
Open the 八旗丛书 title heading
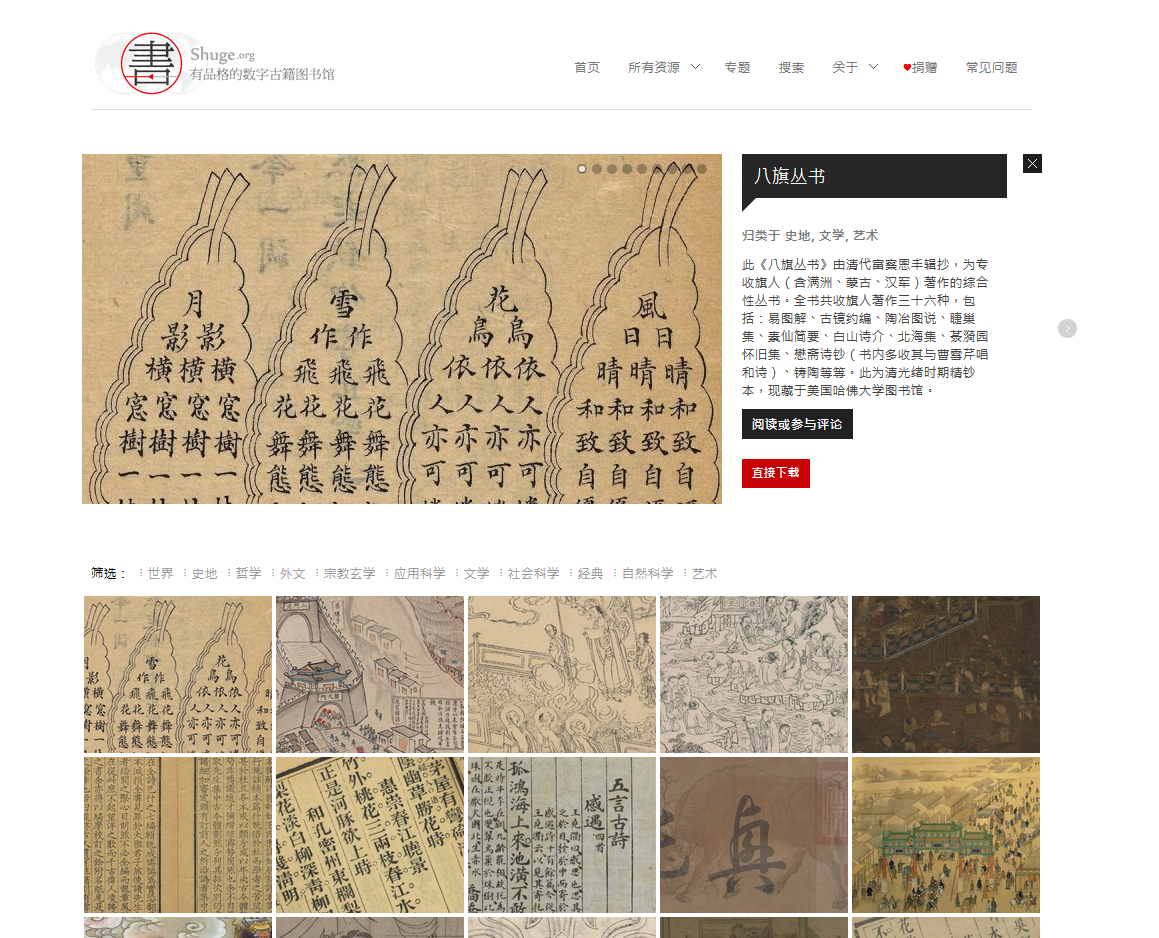point(789,176)
